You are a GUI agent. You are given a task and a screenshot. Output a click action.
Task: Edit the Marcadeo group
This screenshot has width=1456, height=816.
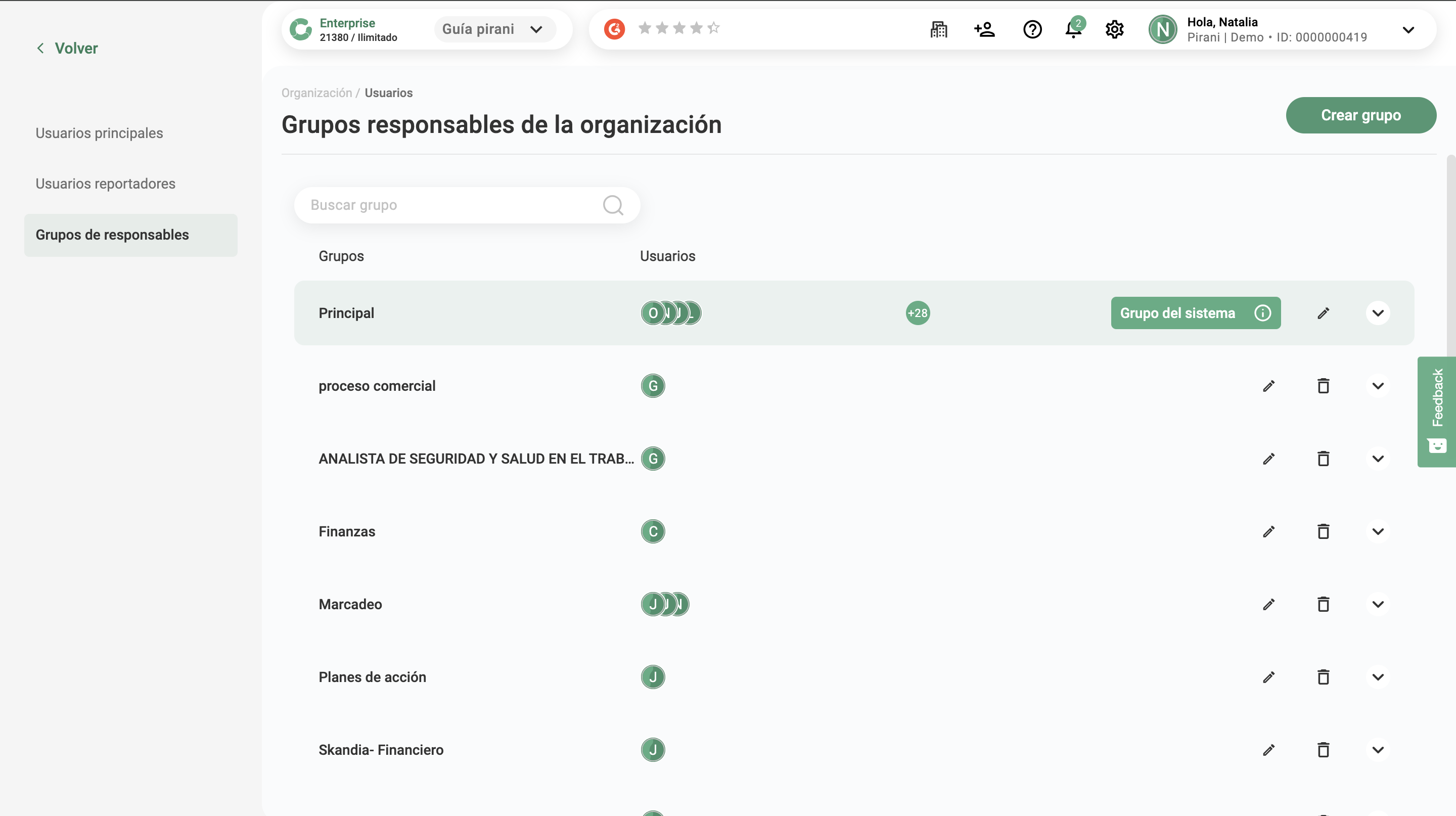click(x=1269, y=604)
